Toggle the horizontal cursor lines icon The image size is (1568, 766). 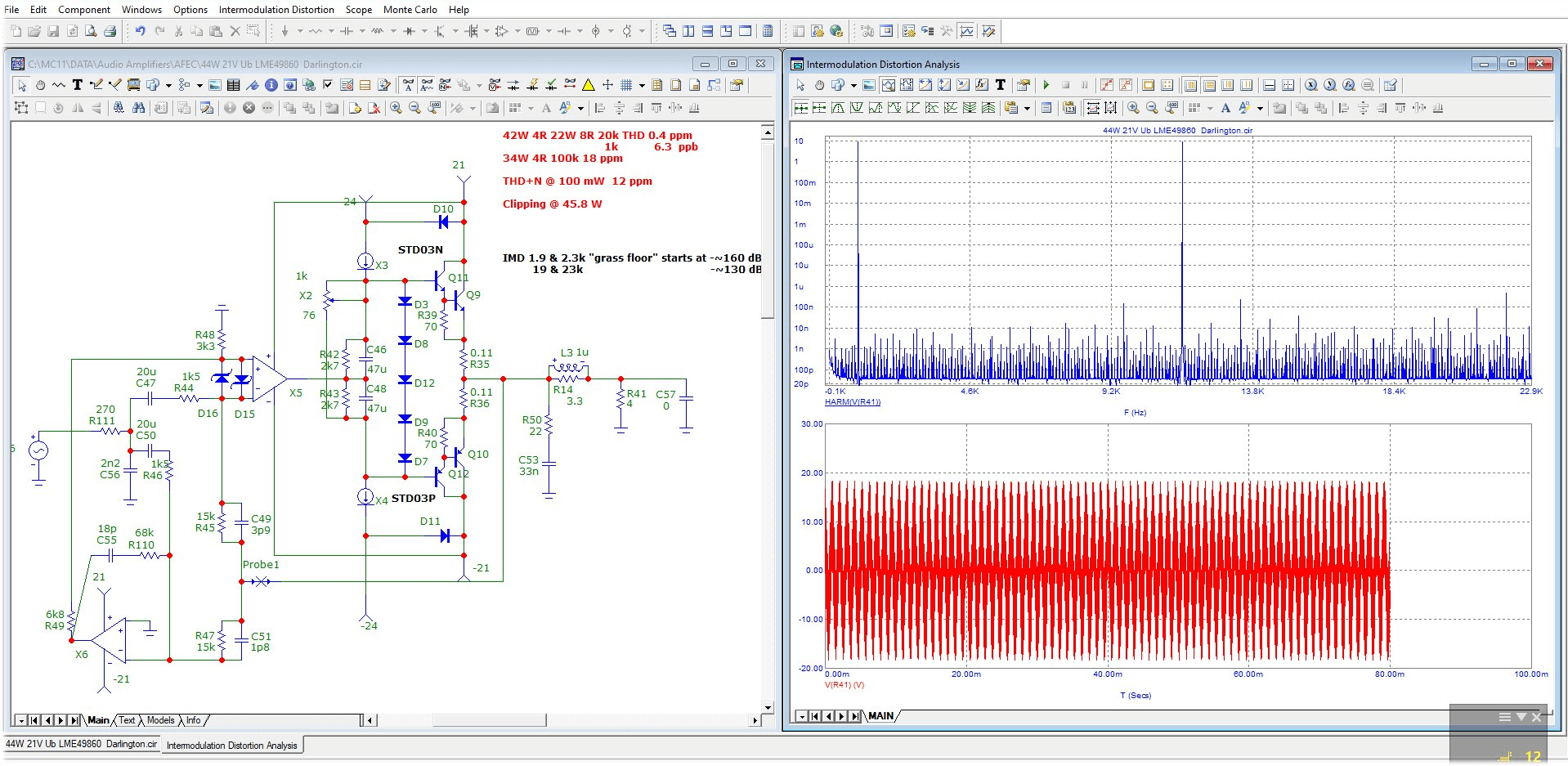pyautogui.click(x=1270, y=85)
